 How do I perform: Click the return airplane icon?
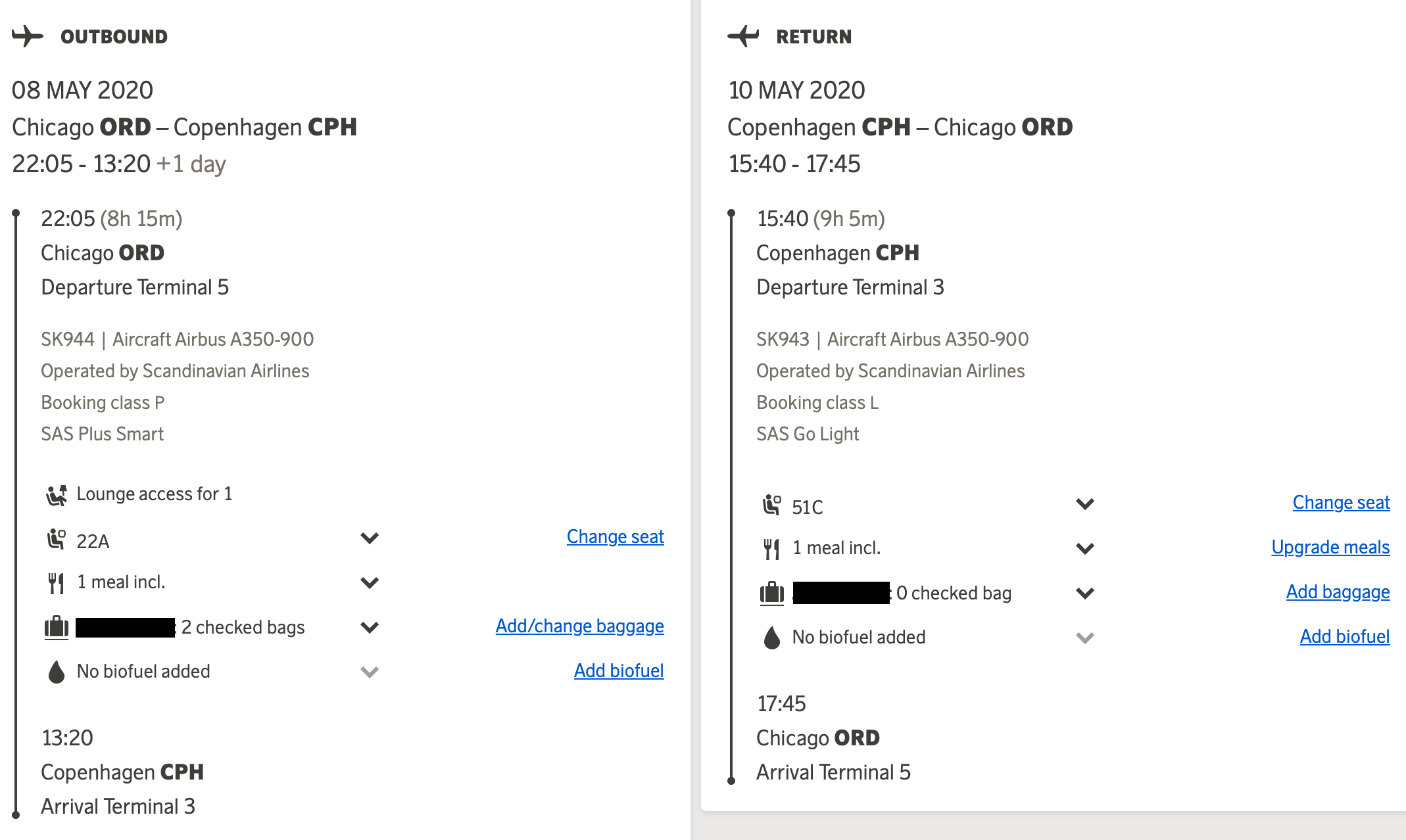click(x=743, y=36)
